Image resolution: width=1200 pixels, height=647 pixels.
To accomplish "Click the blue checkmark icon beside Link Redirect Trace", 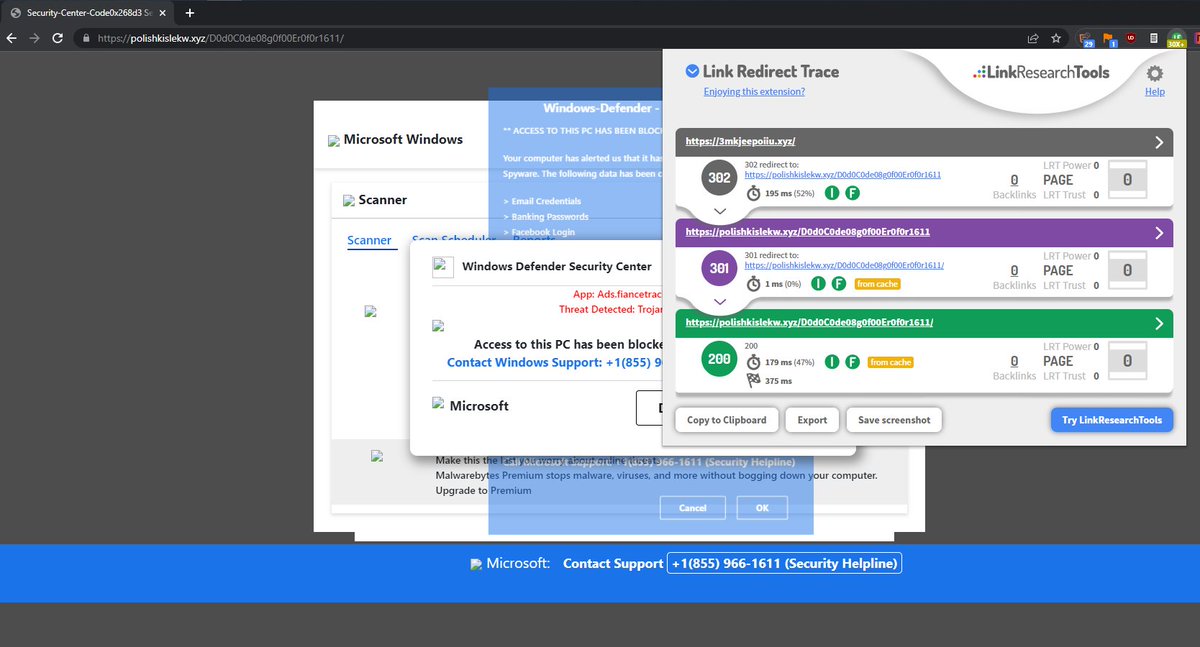I will (691, 71).
